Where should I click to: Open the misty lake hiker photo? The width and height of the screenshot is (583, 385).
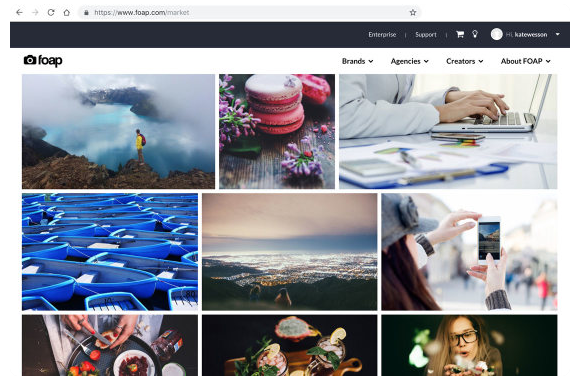click(x=118, y=131)
